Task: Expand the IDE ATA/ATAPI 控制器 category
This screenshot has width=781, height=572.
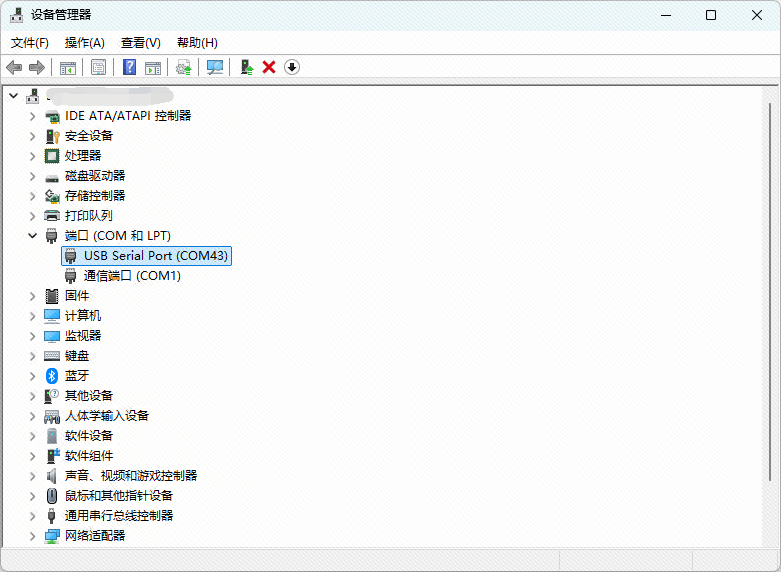Action: pos(32,116)
